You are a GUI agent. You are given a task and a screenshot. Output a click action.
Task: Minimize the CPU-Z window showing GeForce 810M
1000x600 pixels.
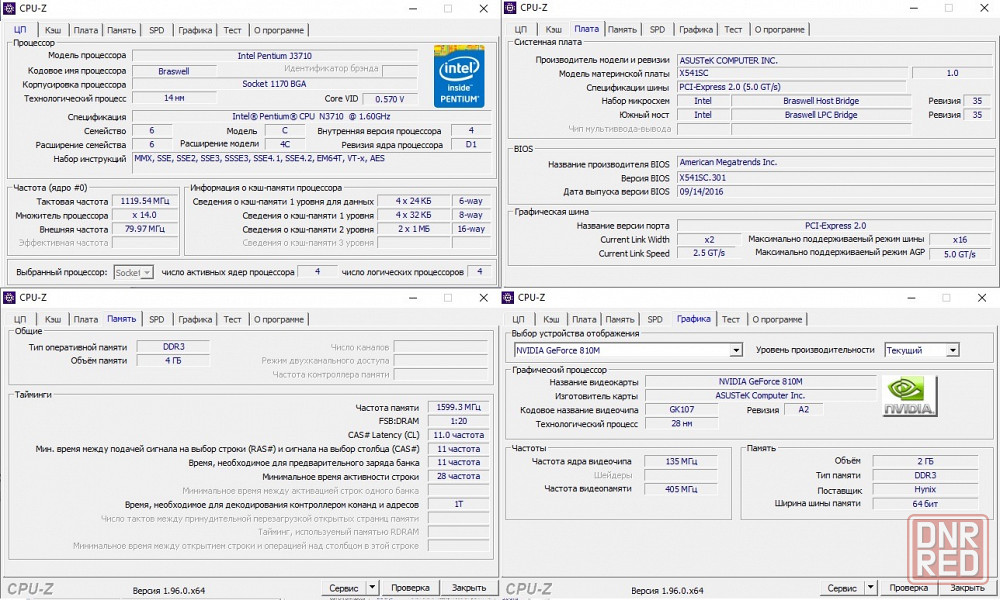click(x=911, y=298)
